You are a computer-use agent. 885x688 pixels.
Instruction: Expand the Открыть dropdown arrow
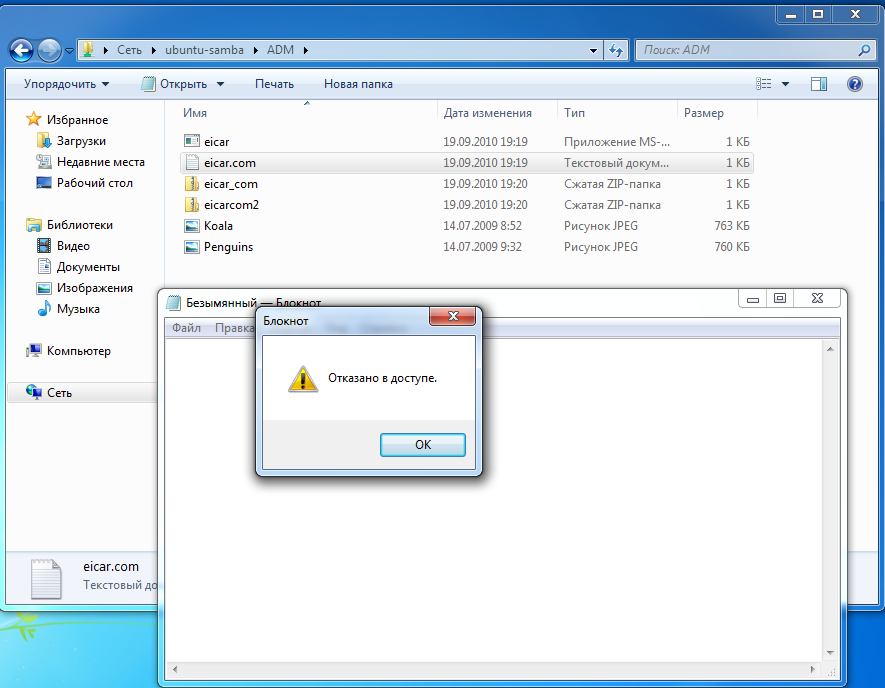coord(221,84)
